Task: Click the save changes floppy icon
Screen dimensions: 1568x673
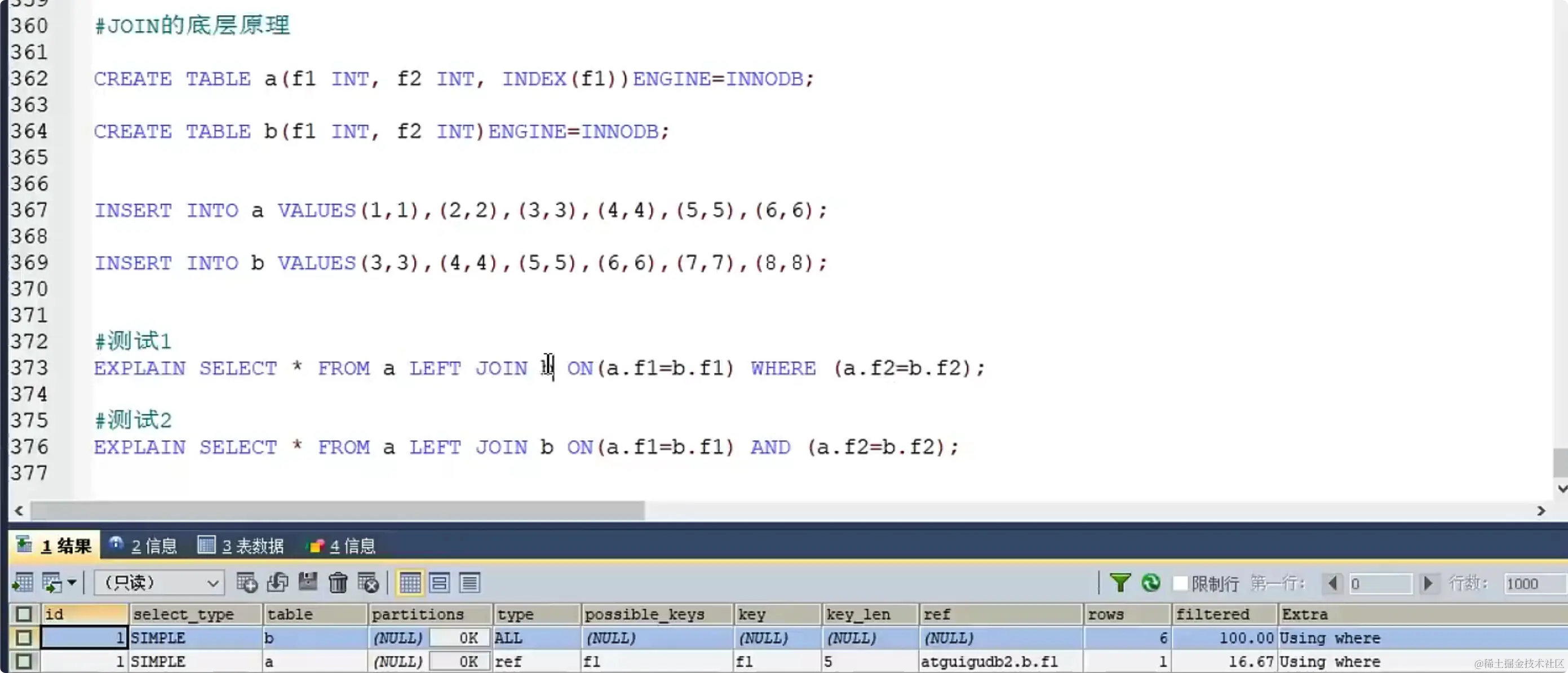Action: (x=308, y=583)
